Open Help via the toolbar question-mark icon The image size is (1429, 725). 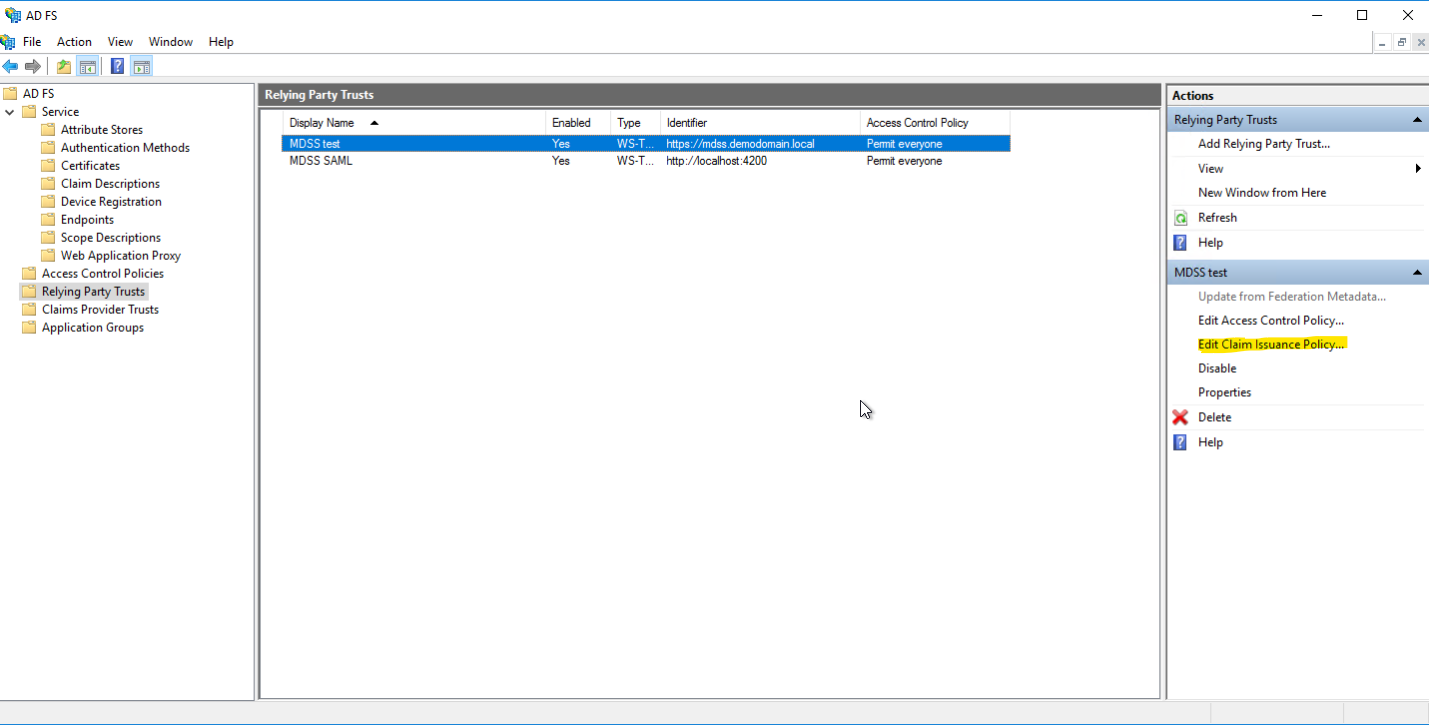(x=117, y=67)
